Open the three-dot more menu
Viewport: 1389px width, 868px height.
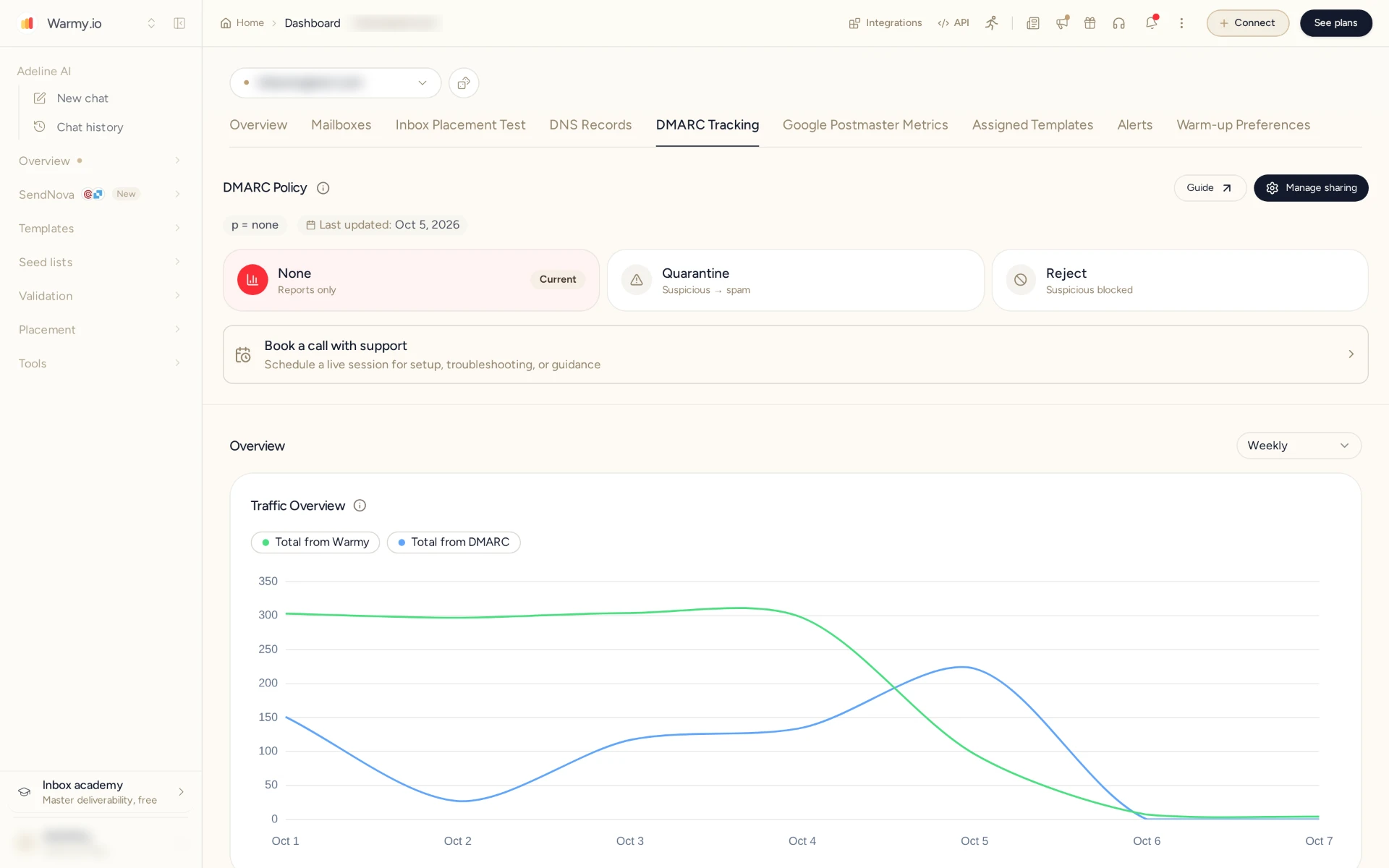tap(1181, 23)
